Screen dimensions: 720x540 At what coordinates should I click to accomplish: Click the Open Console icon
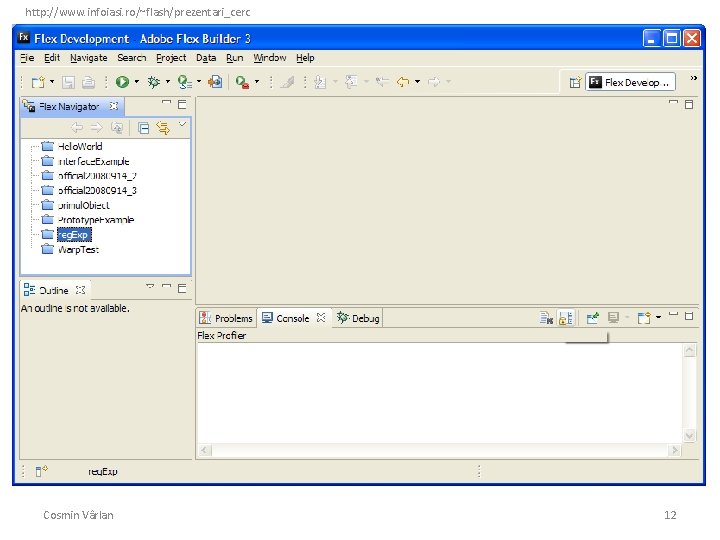pyautogui.click(x=644, y=318)
